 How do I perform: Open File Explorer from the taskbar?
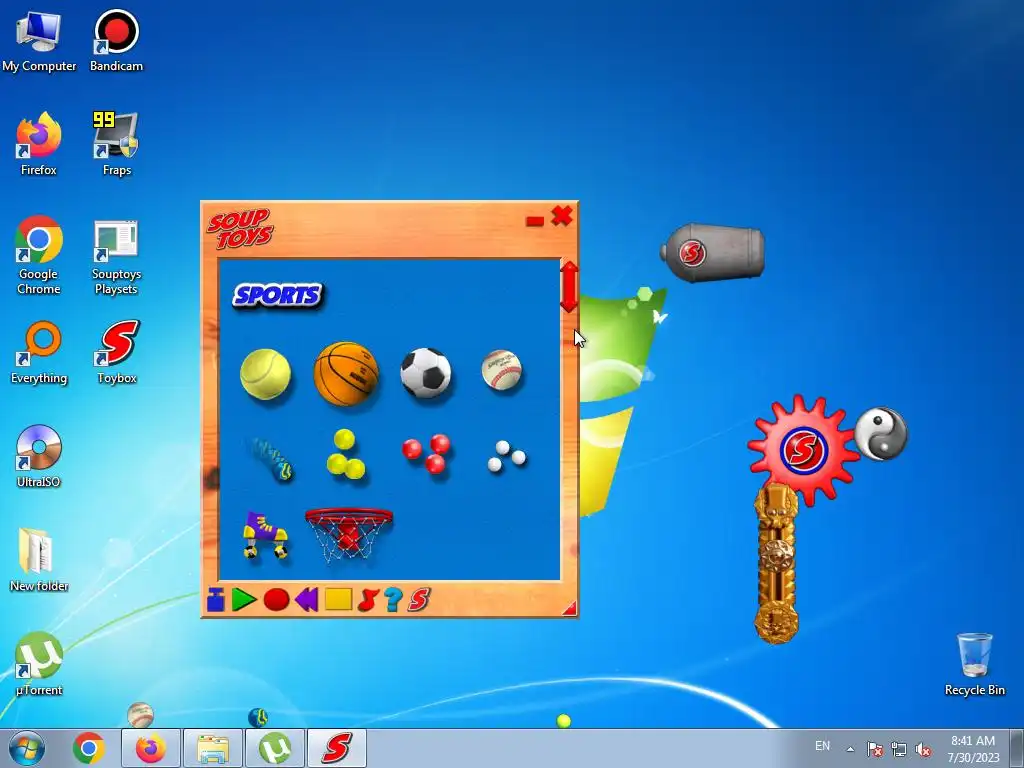tap(212, 748)
